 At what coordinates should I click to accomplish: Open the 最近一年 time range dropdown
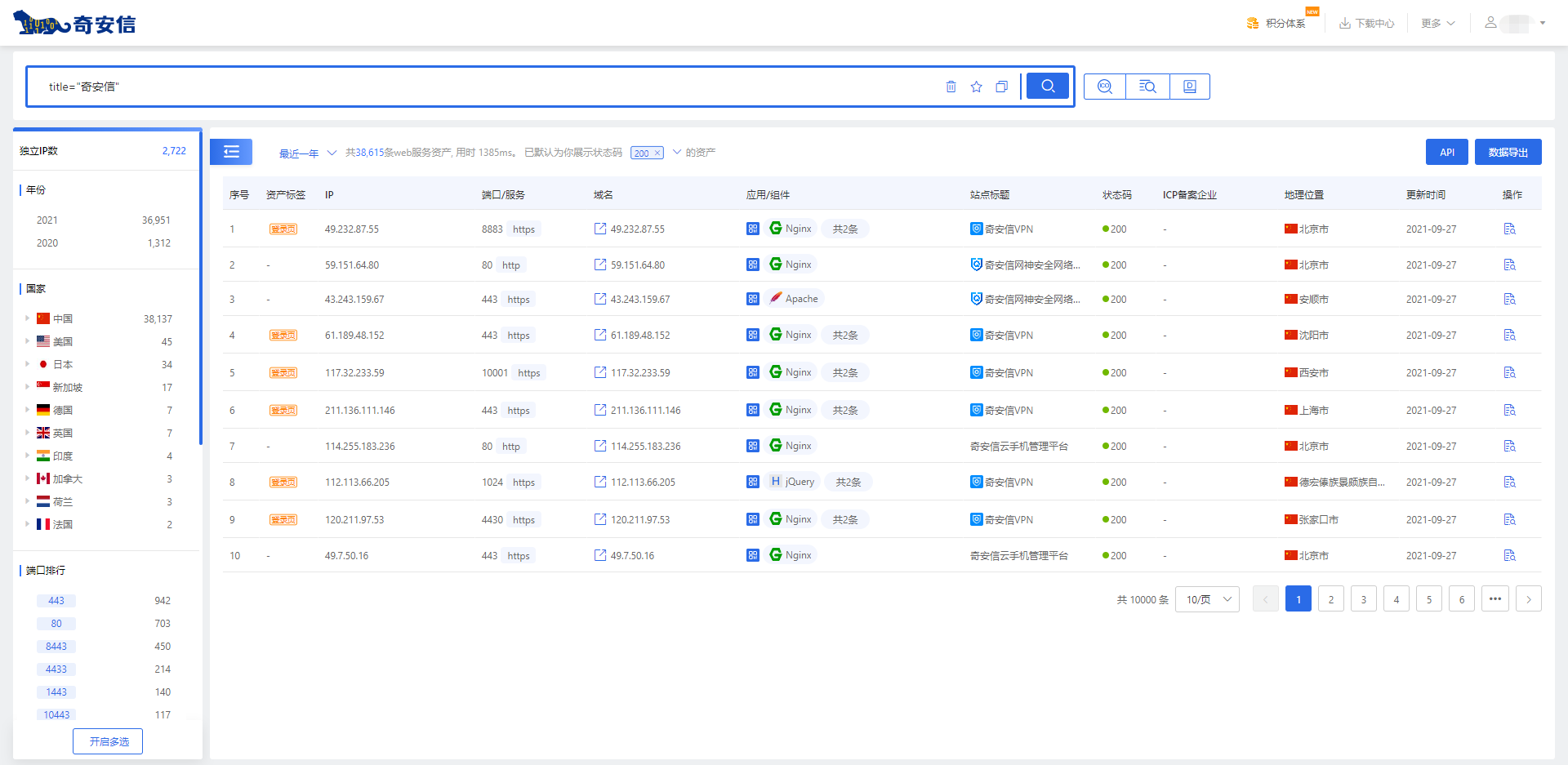307,153
